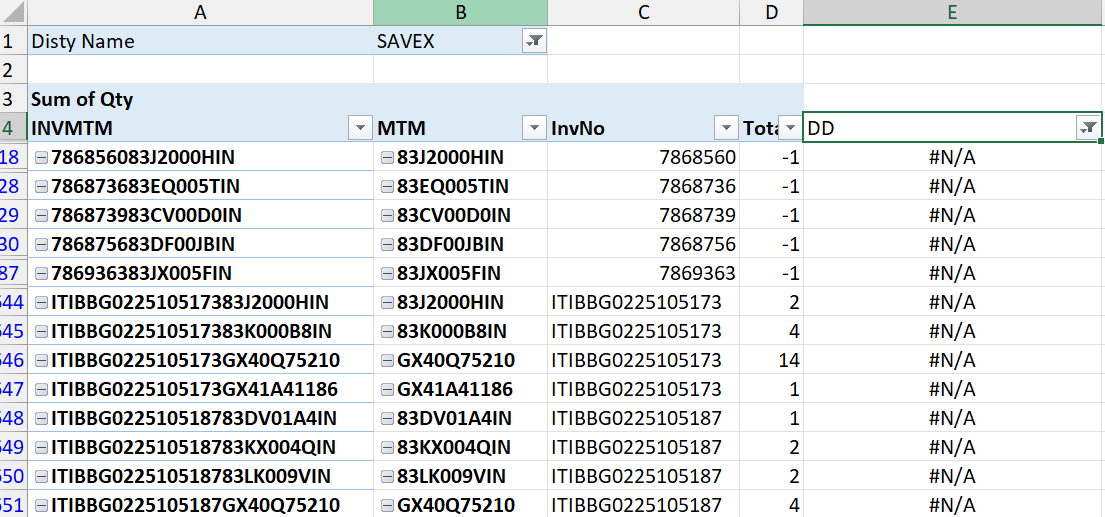1105x517 pixels.
Task: Open the Total column filter dropdown
Action: click(790, 128)
